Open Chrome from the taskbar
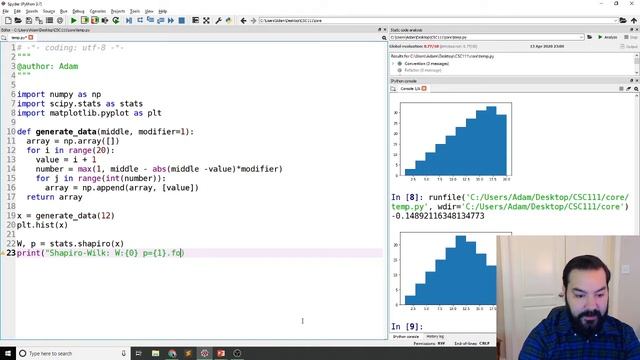640x360 pixels. 172,353
